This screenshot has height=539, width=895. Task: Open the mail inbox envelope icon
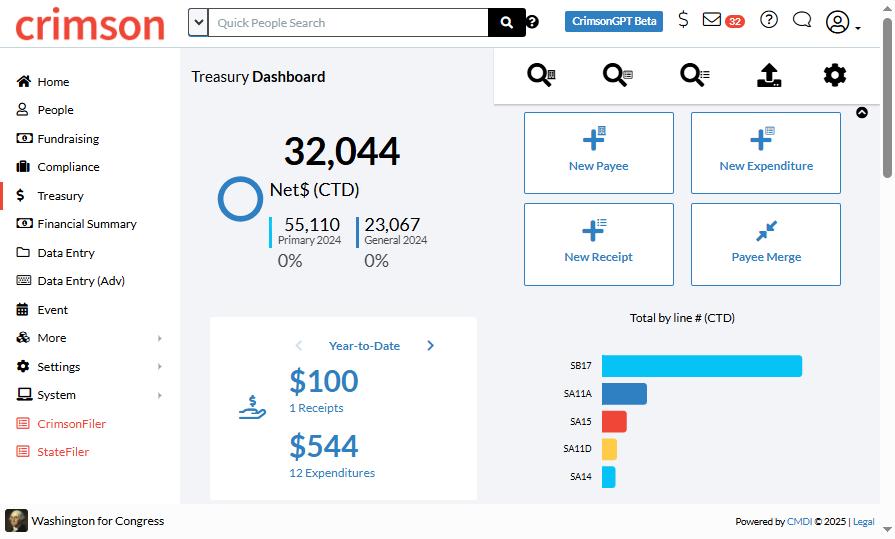(712, 20)
